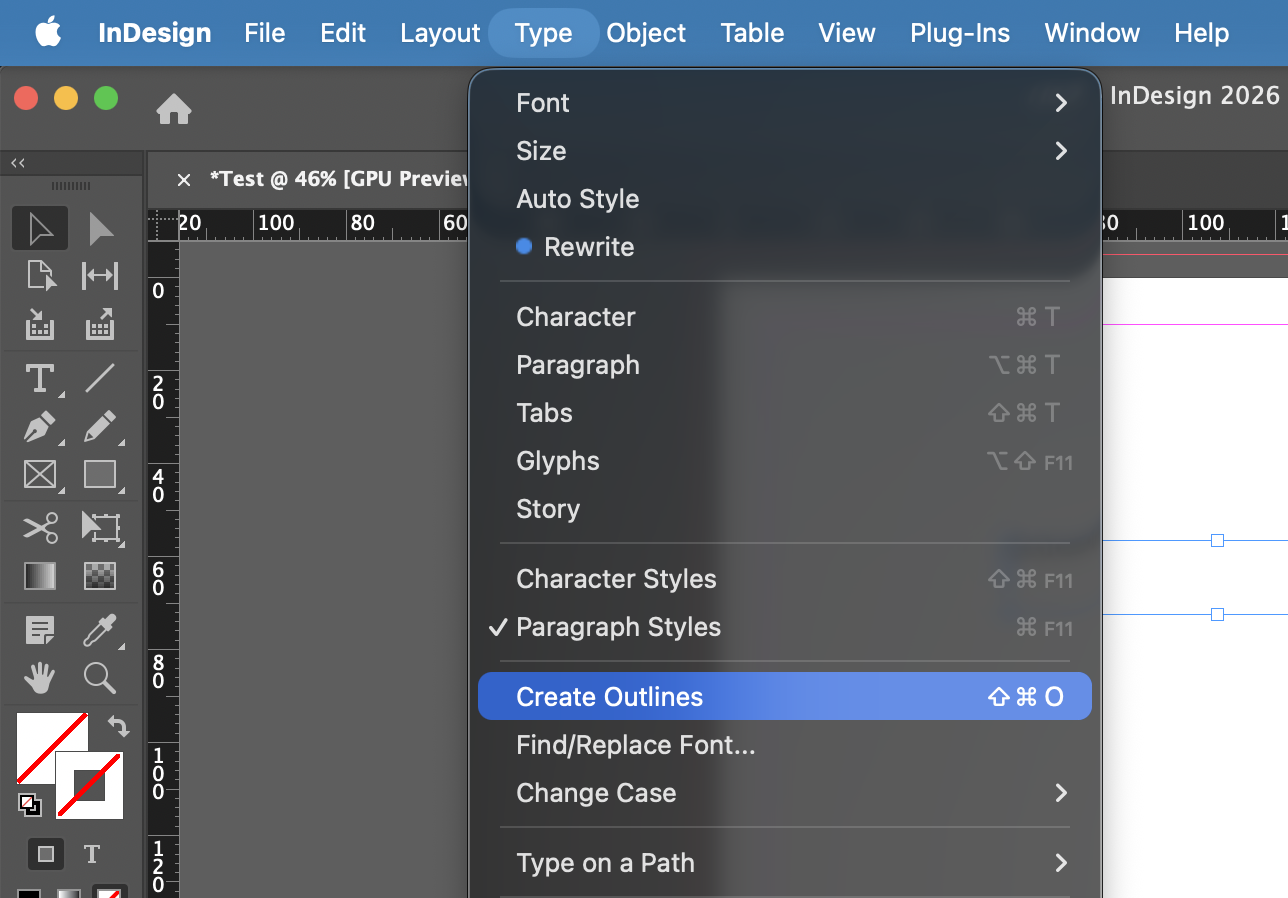
Task: Reset to default fill and stroke
Action: [29, 803]
